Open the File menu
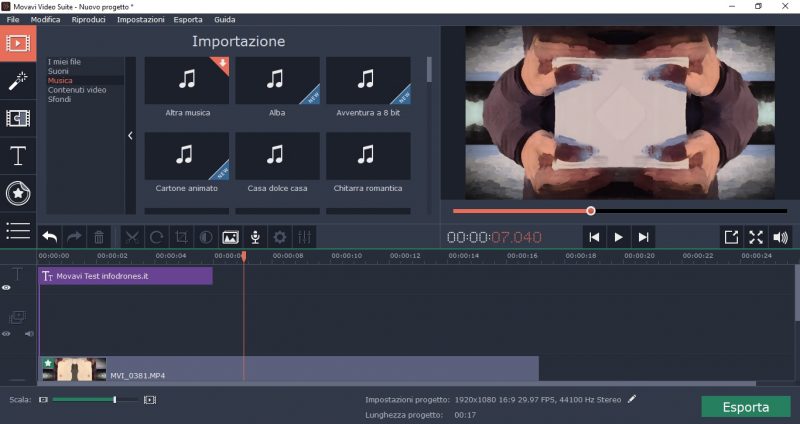This screenshot has width=800, height=424. point(13,19)
